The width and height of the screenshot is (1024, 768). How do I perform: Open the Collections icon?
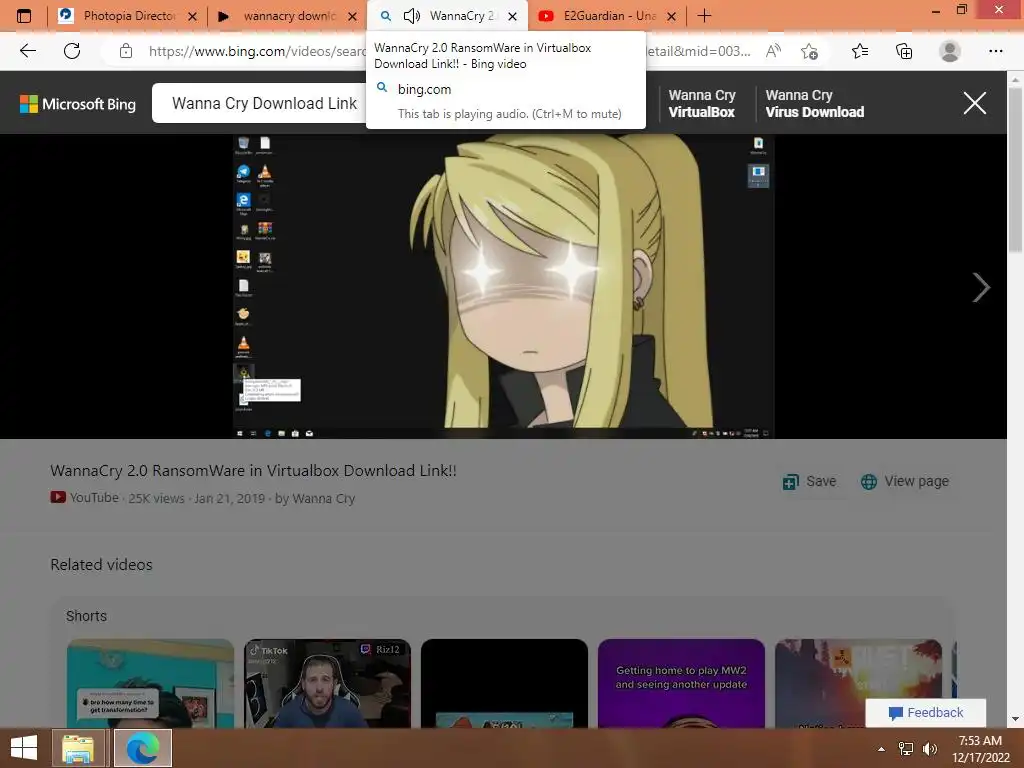(x=904, y=51)
